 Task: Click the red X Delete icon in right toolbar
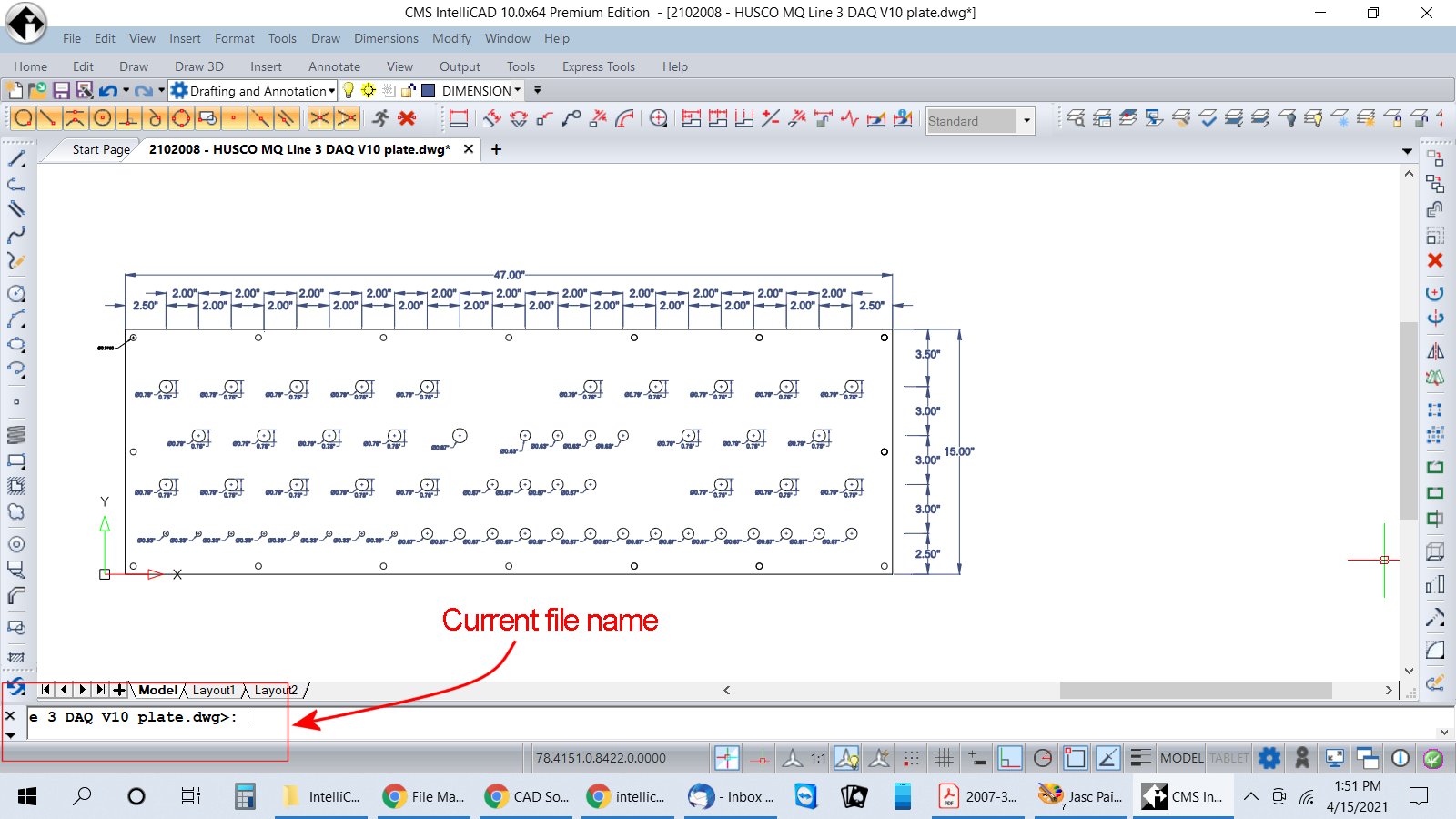[x=1435, y=260]
